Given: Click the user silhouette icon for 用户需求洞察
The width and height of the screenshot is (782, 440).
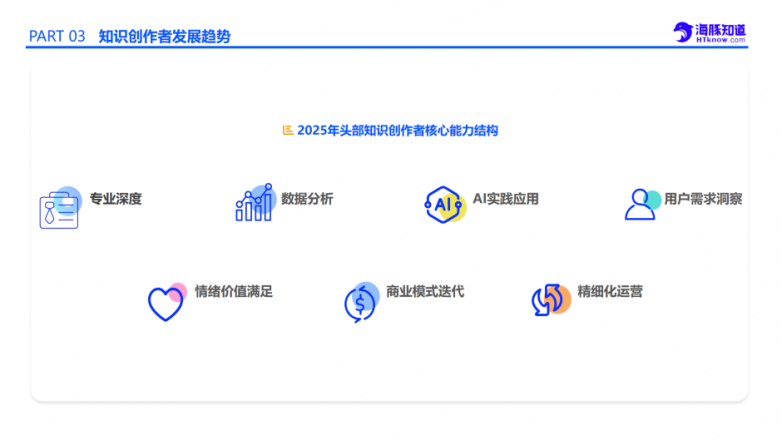Looking at the screenshot, I should tap(641, 204).
